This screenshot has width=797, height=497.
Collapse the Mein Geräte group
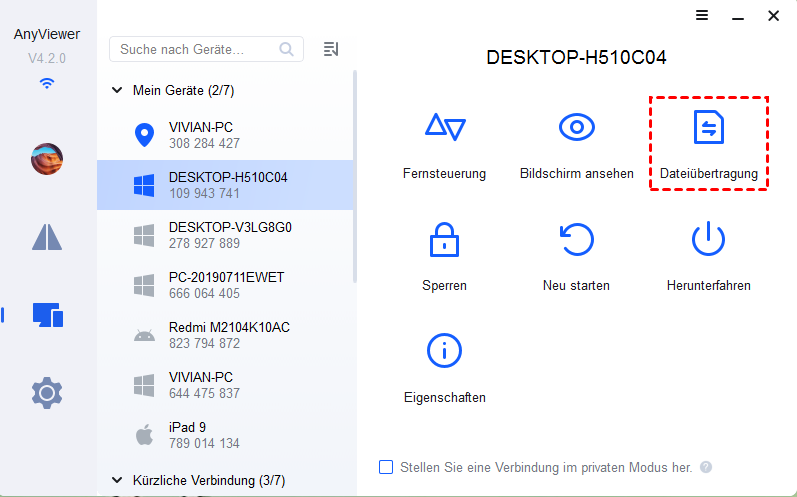[x=117, y=90]
